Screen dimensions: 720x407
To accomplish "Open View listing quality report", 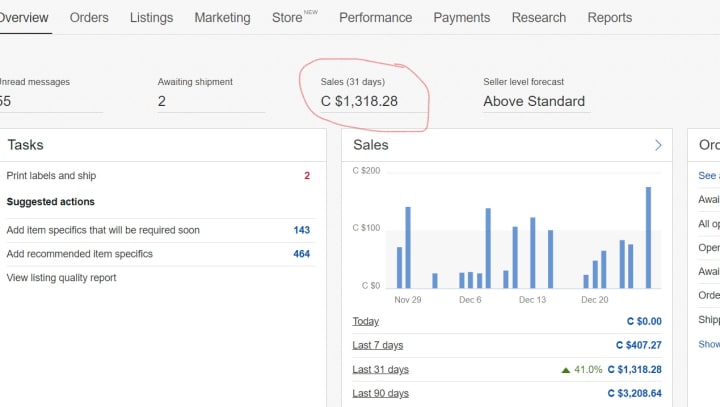I will 61,278.
